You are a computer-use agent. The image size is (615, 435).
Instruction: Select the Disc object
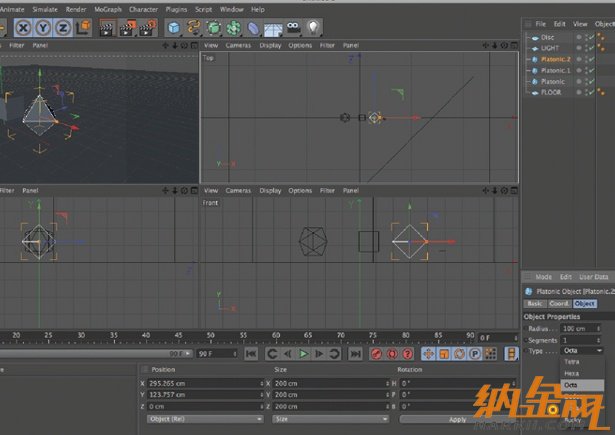pyautogui.click(x=547, y=37)
